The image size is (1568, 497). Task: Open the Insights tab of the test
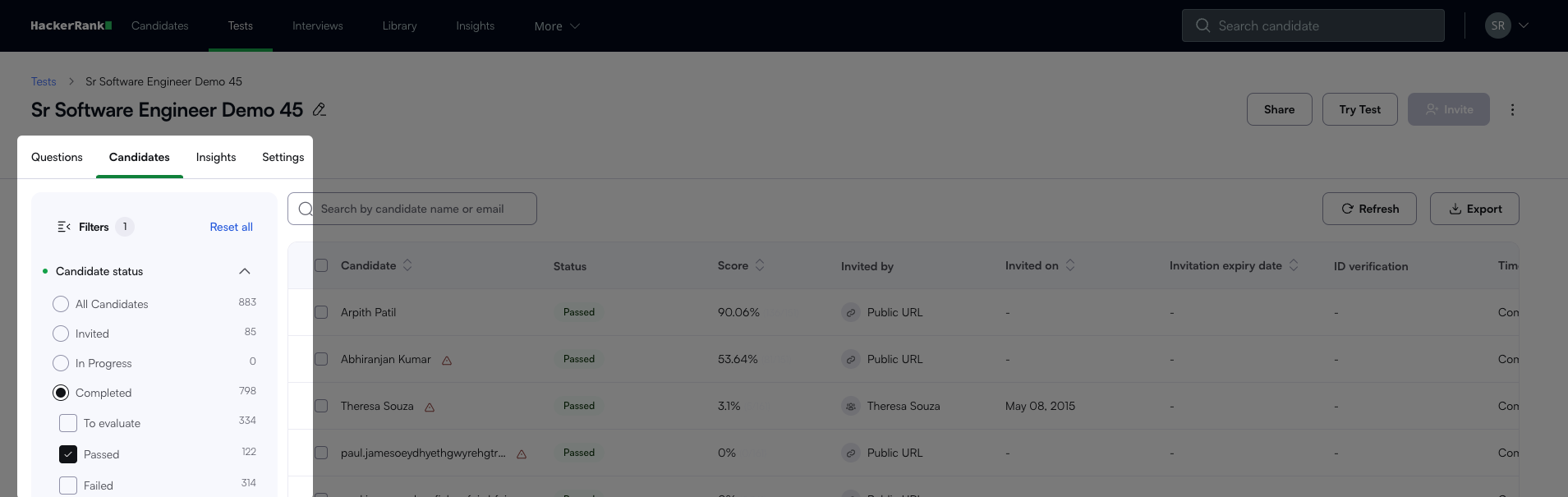pyautogui.click(x=216, y=157)
